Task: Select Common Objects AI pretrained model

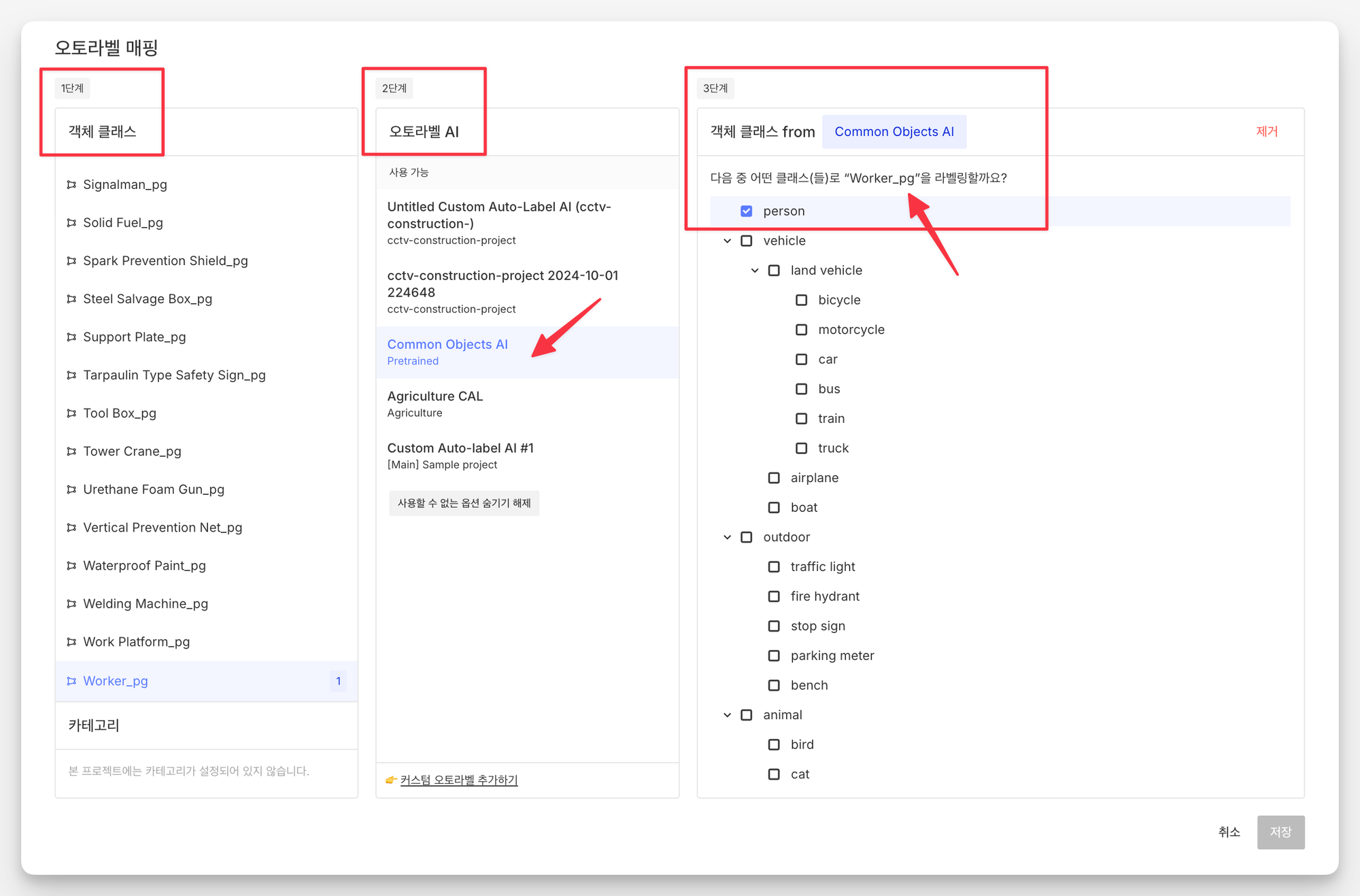Action: coord(447,351)
